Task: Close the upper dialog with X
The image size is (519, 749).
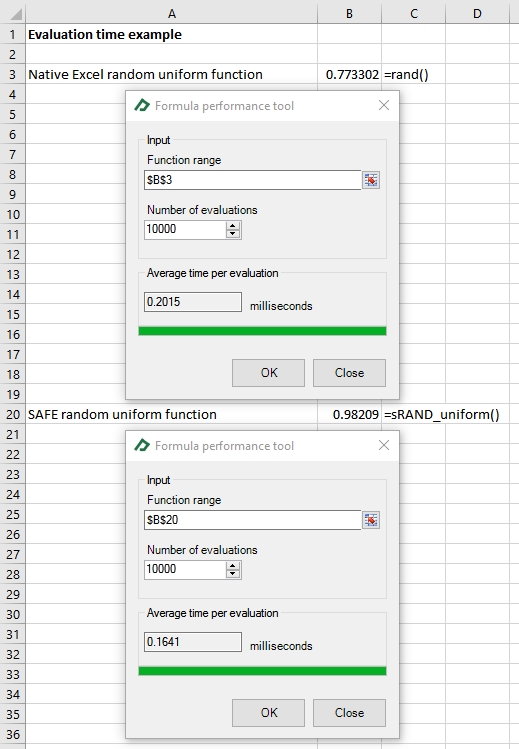Action: 384,106
